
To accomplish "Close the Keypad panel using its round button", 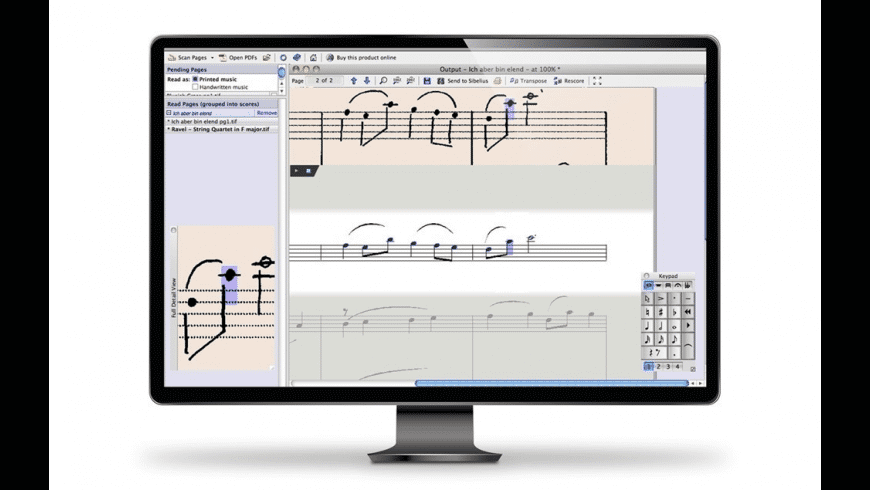I will click(646, 276).
